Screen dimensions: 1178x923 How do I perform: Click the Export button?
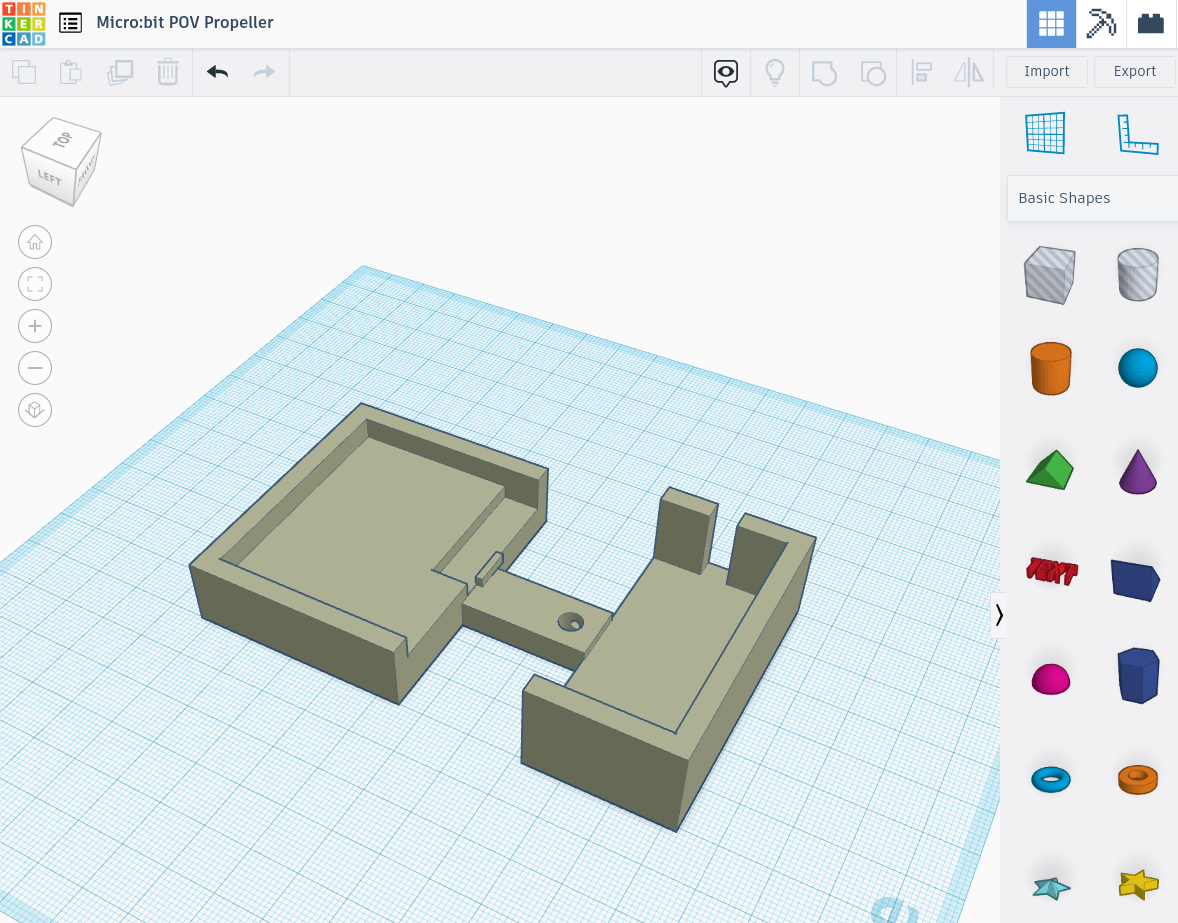tap(1134, 71)
